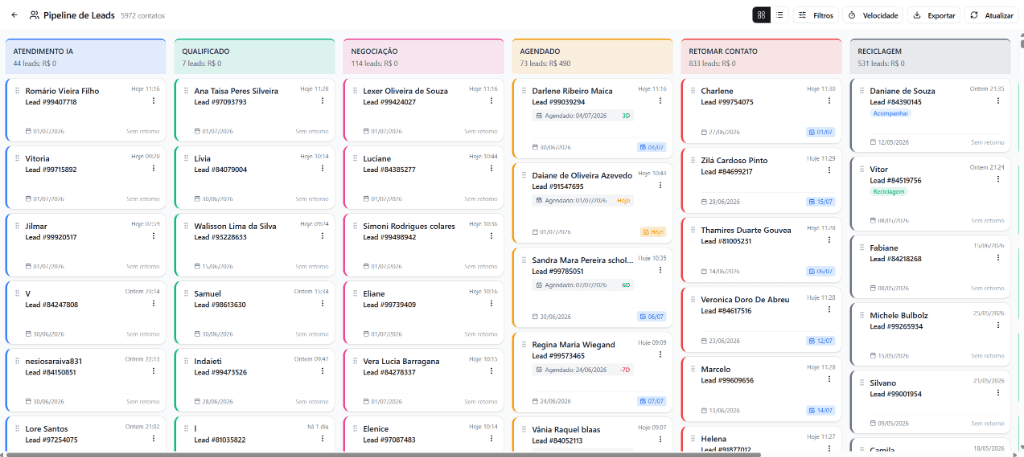Grab drag handle on V card

[17, 294]
